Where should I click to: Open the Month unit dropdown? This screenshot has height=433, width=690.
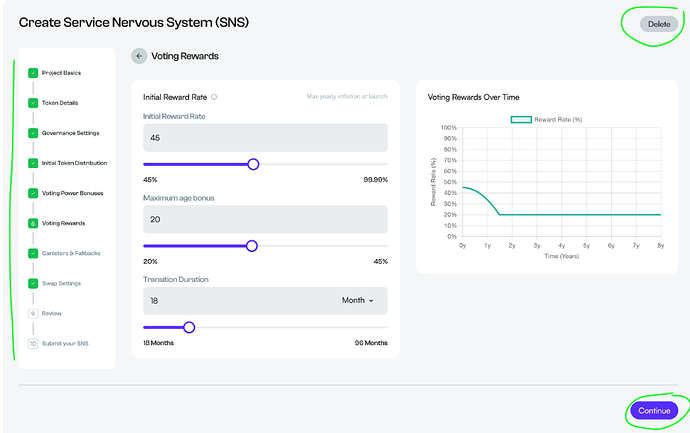357,300
